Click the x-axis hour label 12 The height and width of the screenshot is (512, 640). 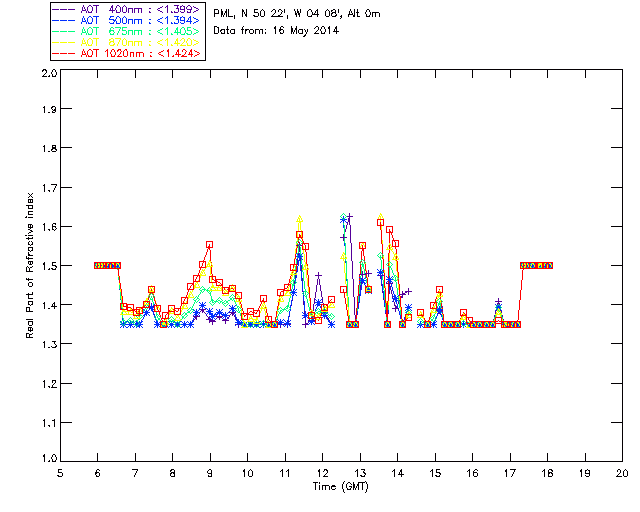[322, 473]
